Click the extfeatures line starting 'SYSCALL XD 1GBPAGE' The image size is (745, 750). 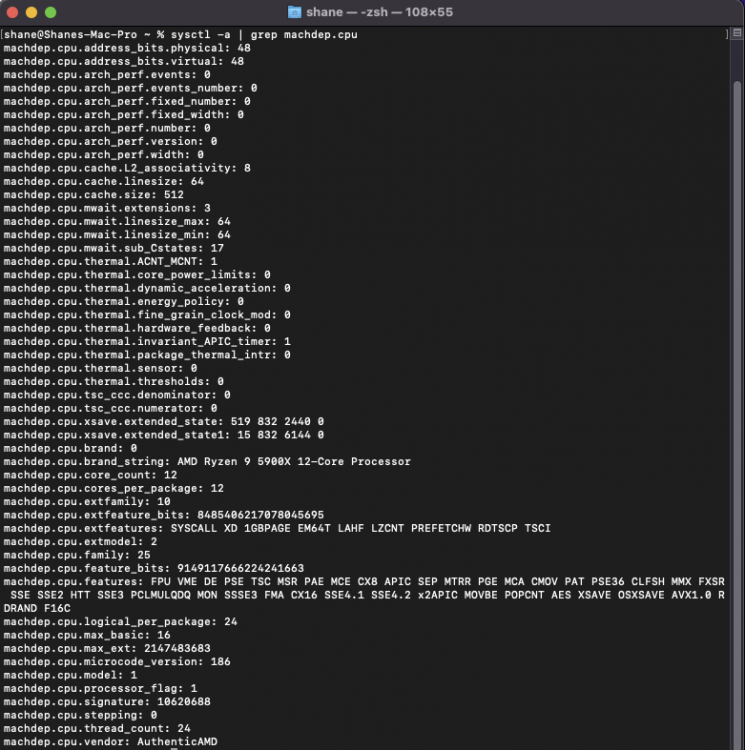coord(277,529)
